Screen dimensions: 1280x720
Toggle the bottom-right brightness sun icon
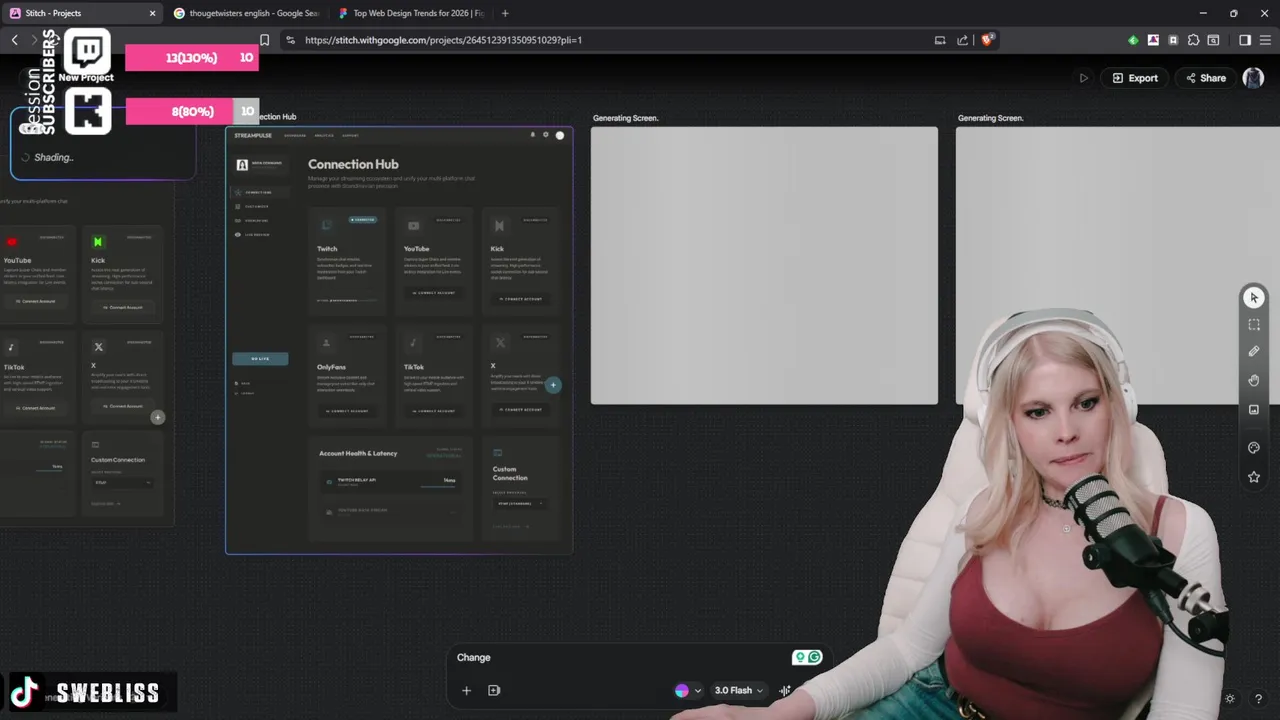point(1230,699)
